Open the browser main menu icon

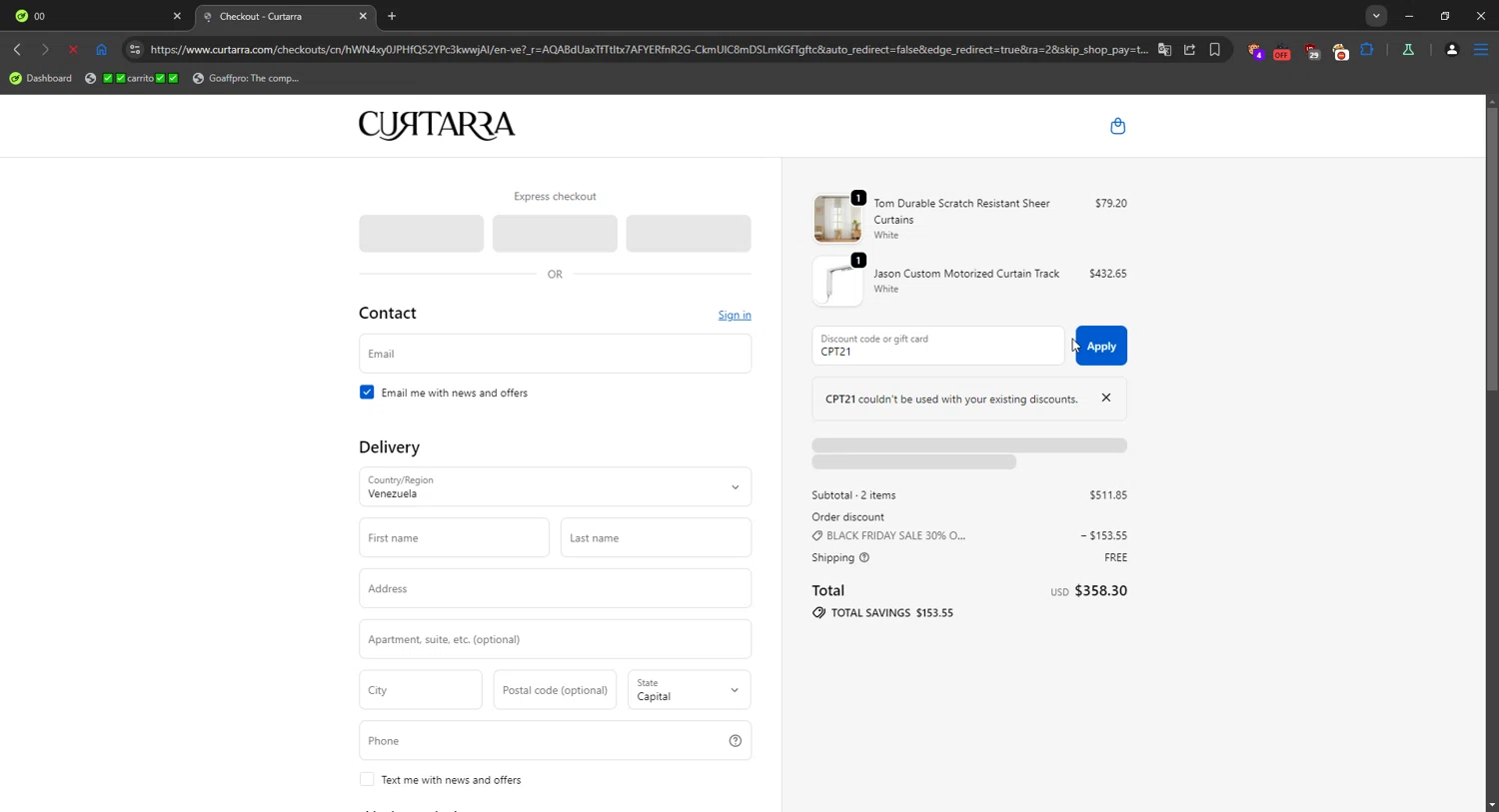click(1481, 49)
